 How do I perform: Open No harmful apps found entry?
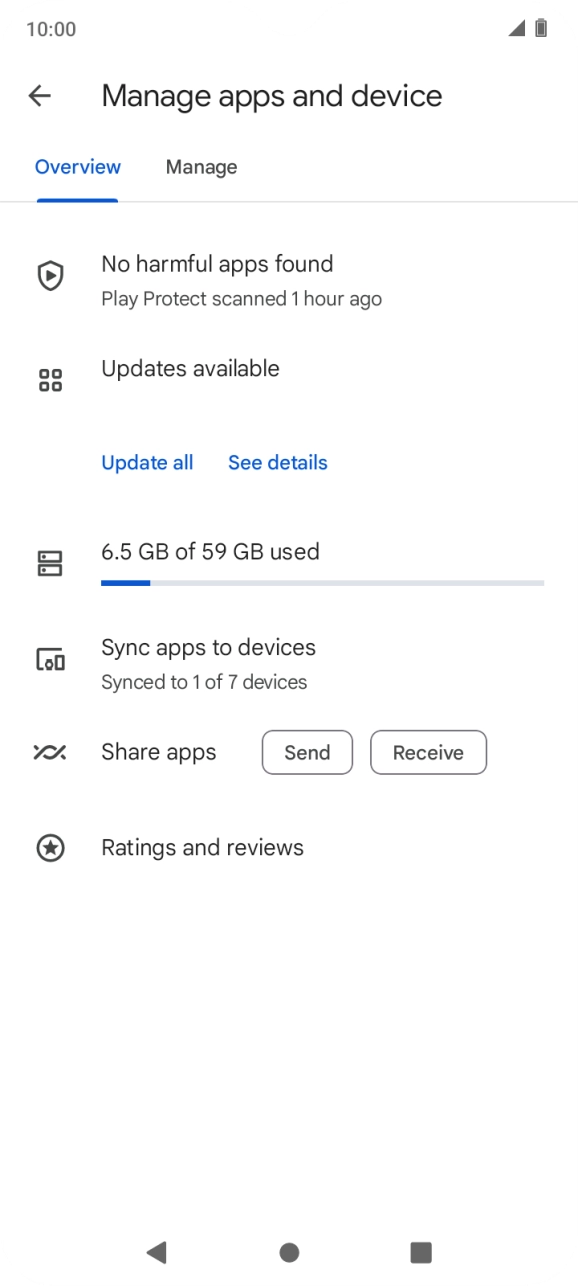click(289, 280)
